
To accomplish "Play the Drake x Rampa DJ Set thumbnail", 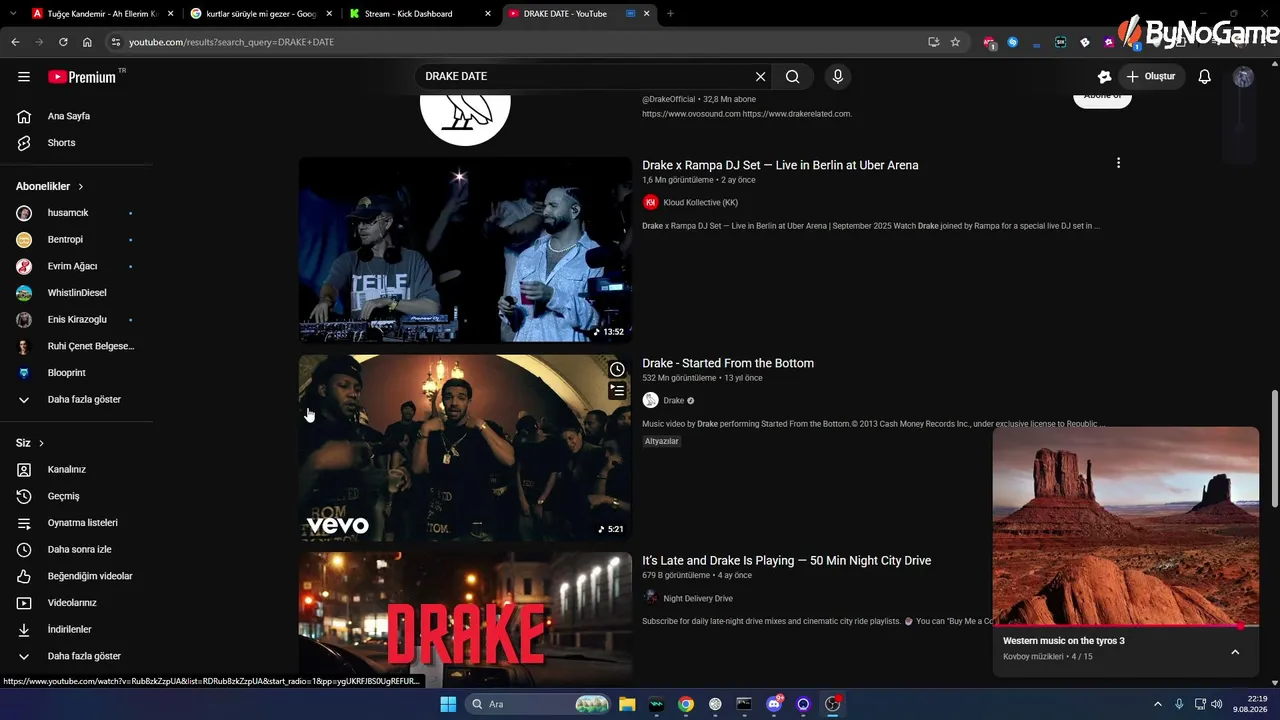I will 465,250.
